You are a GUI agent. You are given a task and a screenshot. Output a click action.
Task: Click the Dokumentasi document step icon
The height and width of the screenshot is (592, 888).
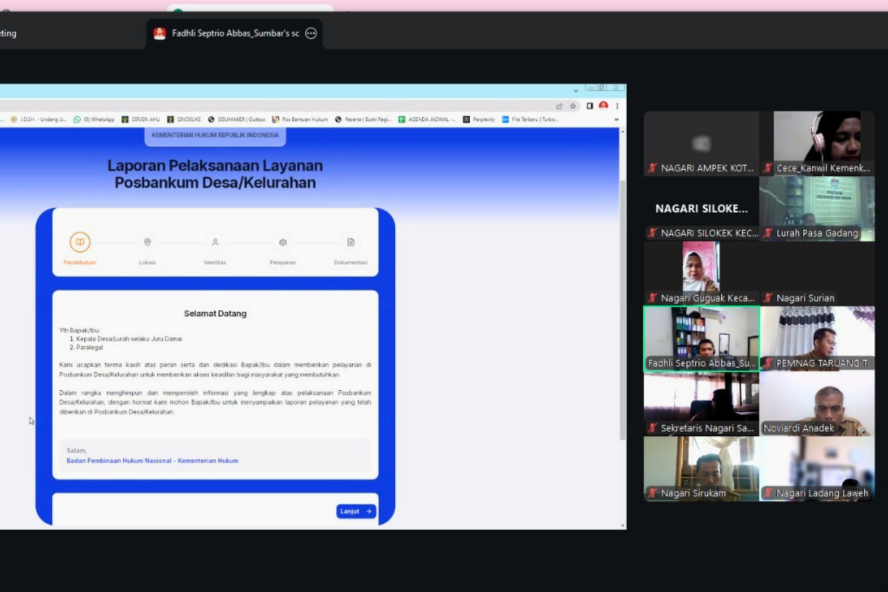350,242
